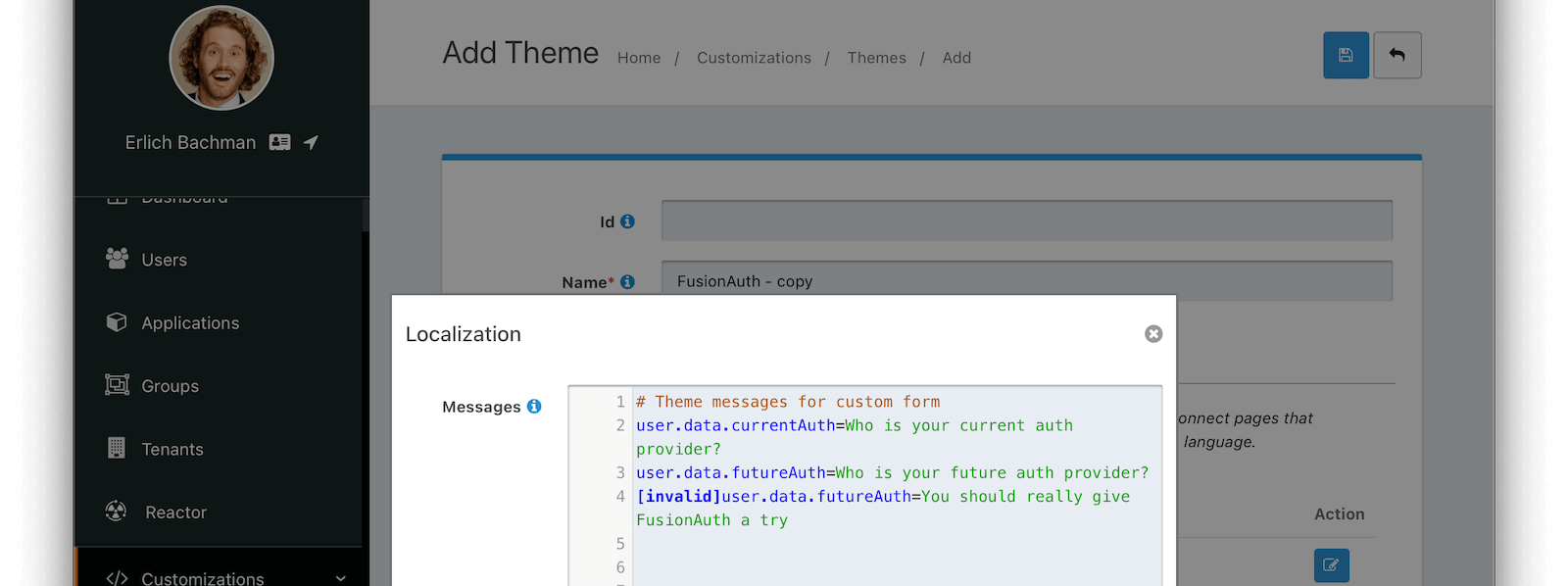Click in the Messages code editor line 5
This screenshot has width=1568, height=586.
pyautogui.click(x=897, y=544)
